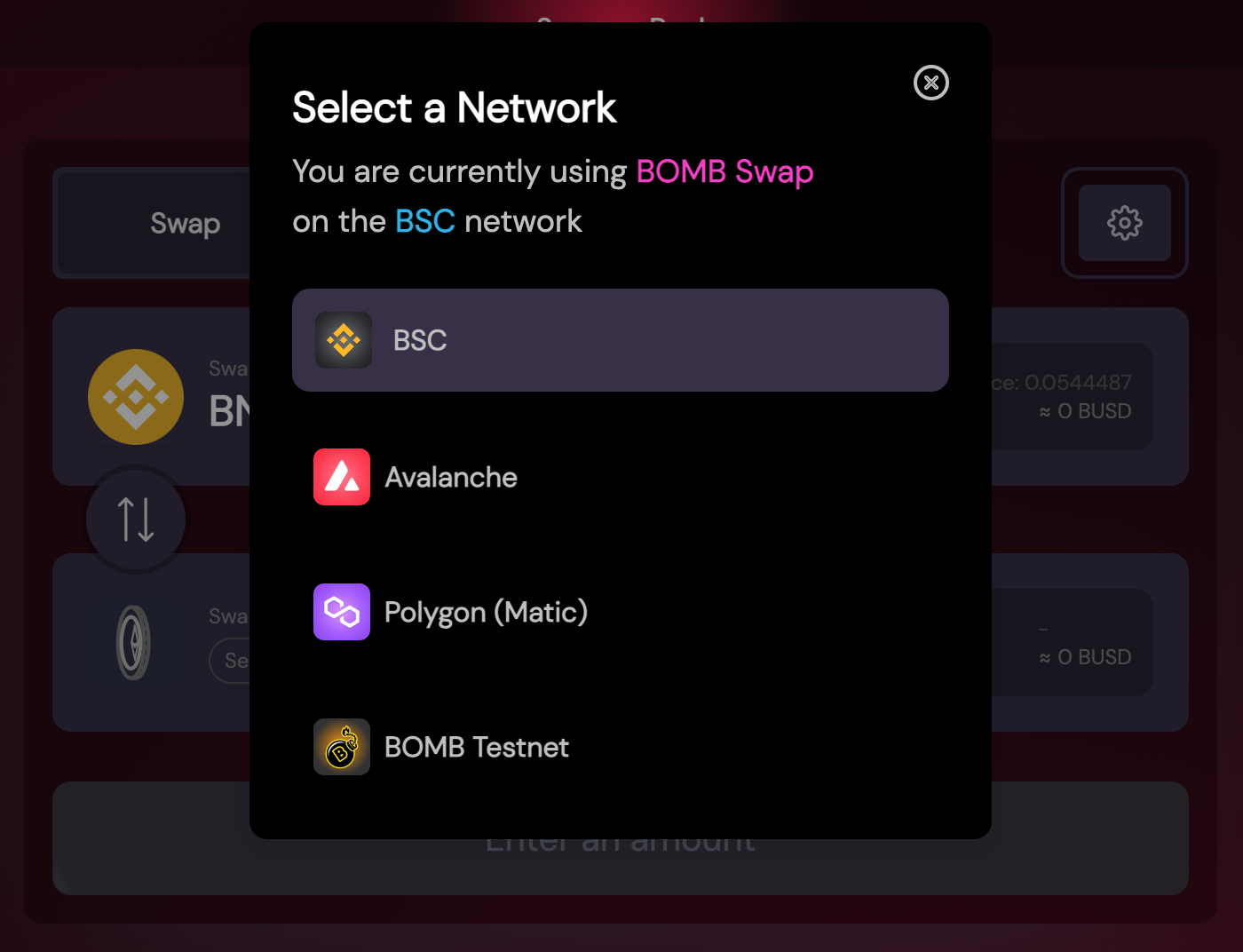Open the Swap tab
1243x952 pixels.
185,223
